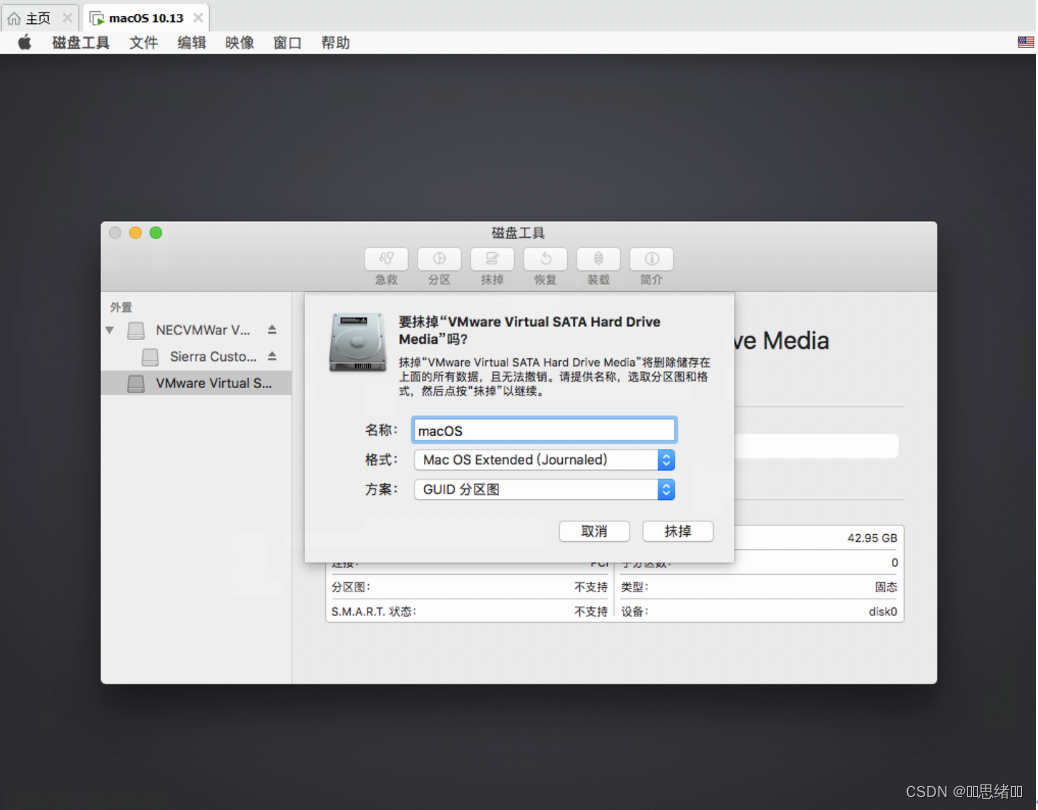Click the 固态 type value

(886, 587)
